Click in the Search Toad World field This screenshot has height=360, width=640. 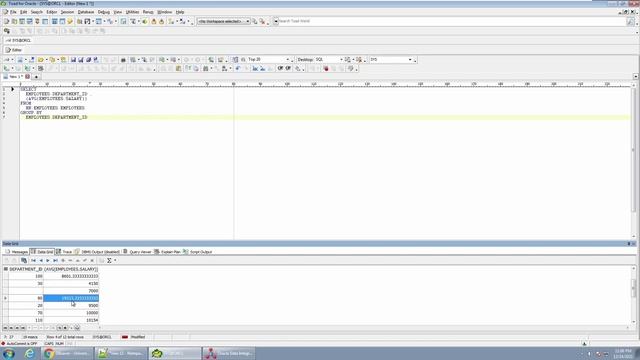(451, 21)
